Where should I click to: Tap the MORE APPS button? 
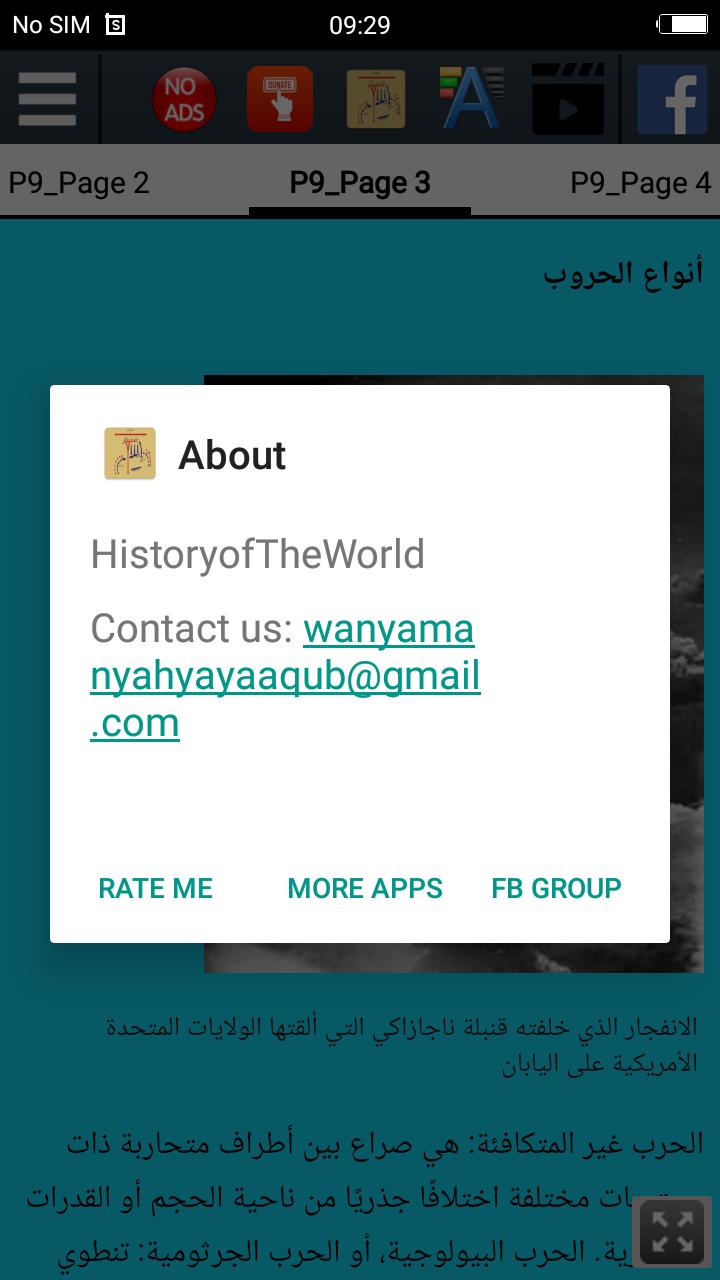click(365, 888)
